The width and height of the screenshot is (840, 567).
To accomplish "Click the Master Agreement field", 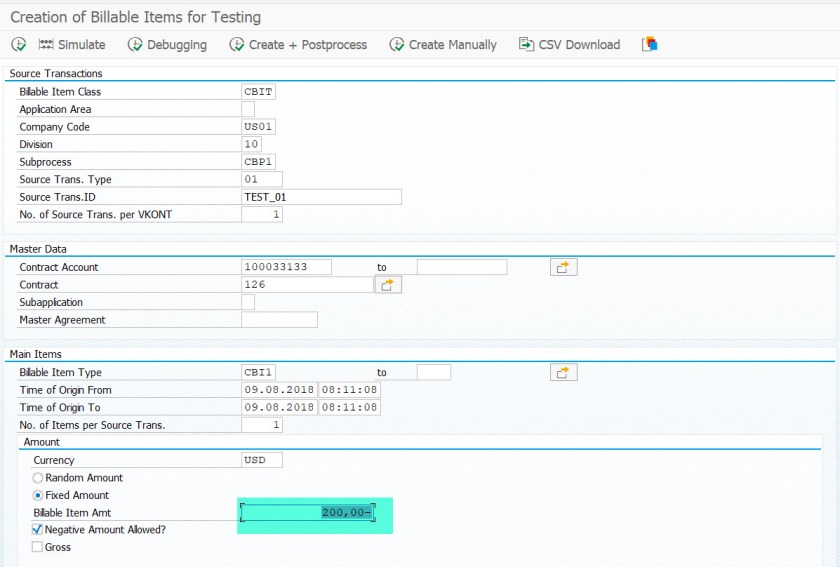I will coord(279,320).
